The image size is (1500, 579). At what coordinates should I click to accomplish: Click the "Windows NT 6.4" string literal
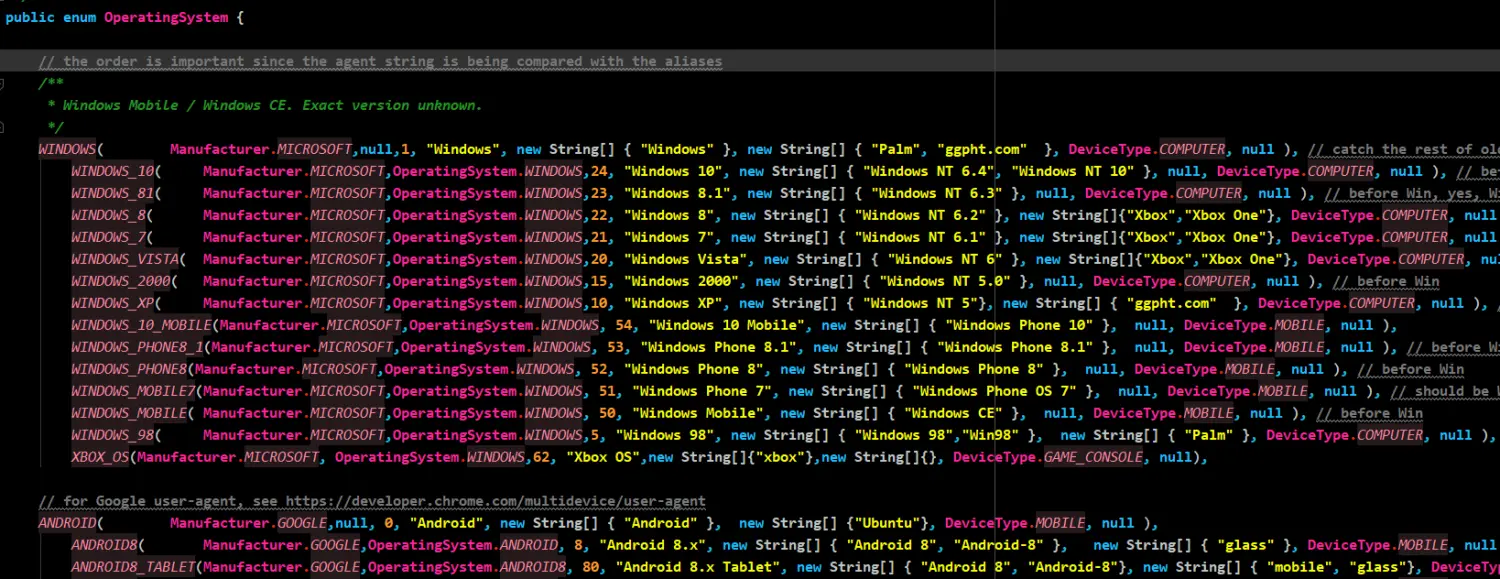click(x=929, y=171)
